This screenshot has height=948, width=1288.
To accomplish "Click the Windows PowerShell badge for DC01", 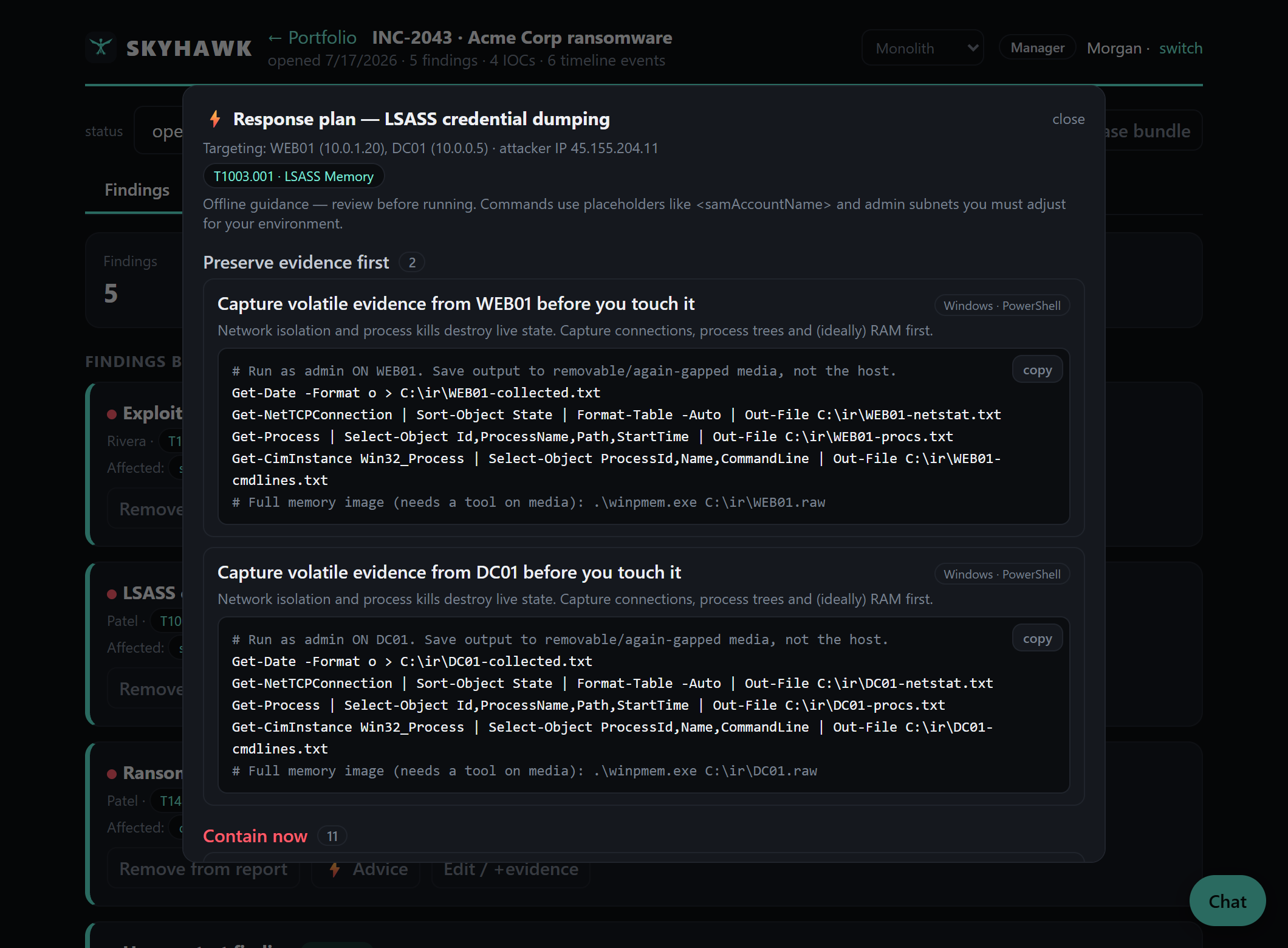I will [1002, 574].
